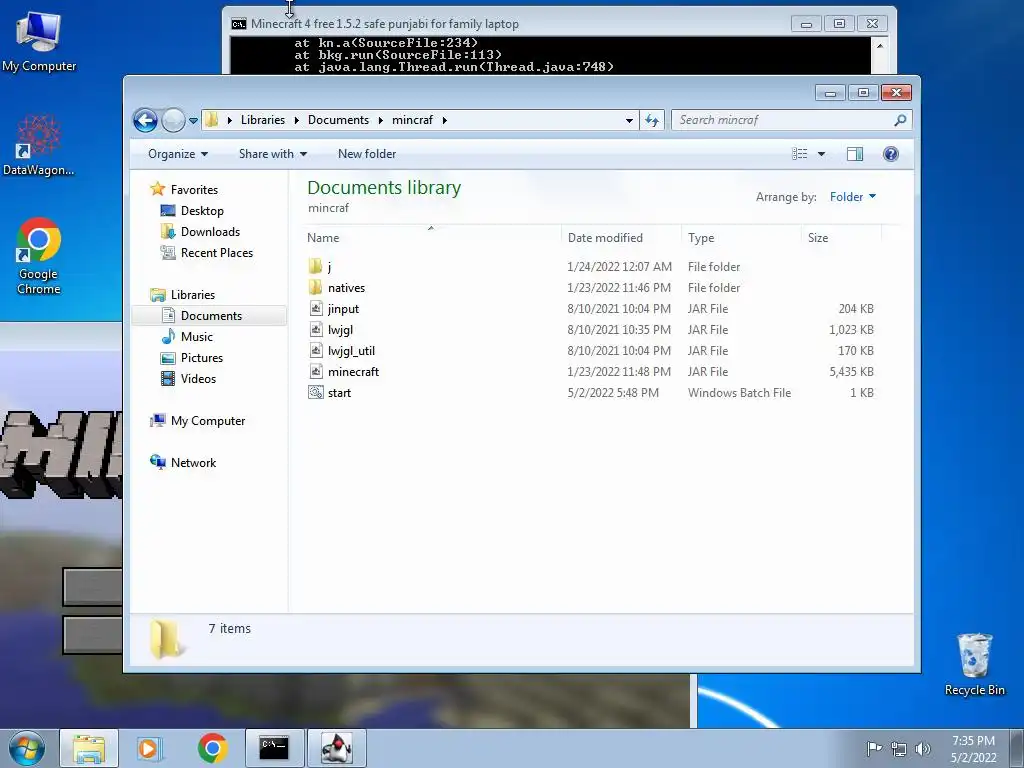Viewport: 1024px width, 768px height.
Task: Select the start batch file icon
Action: click(x=316, y=392)
